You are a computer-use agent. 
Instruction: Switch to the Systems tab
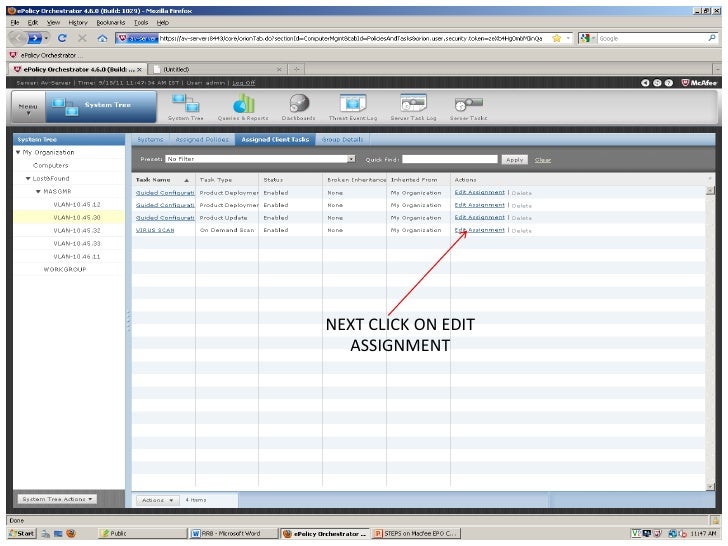click(x=150, y=139)
